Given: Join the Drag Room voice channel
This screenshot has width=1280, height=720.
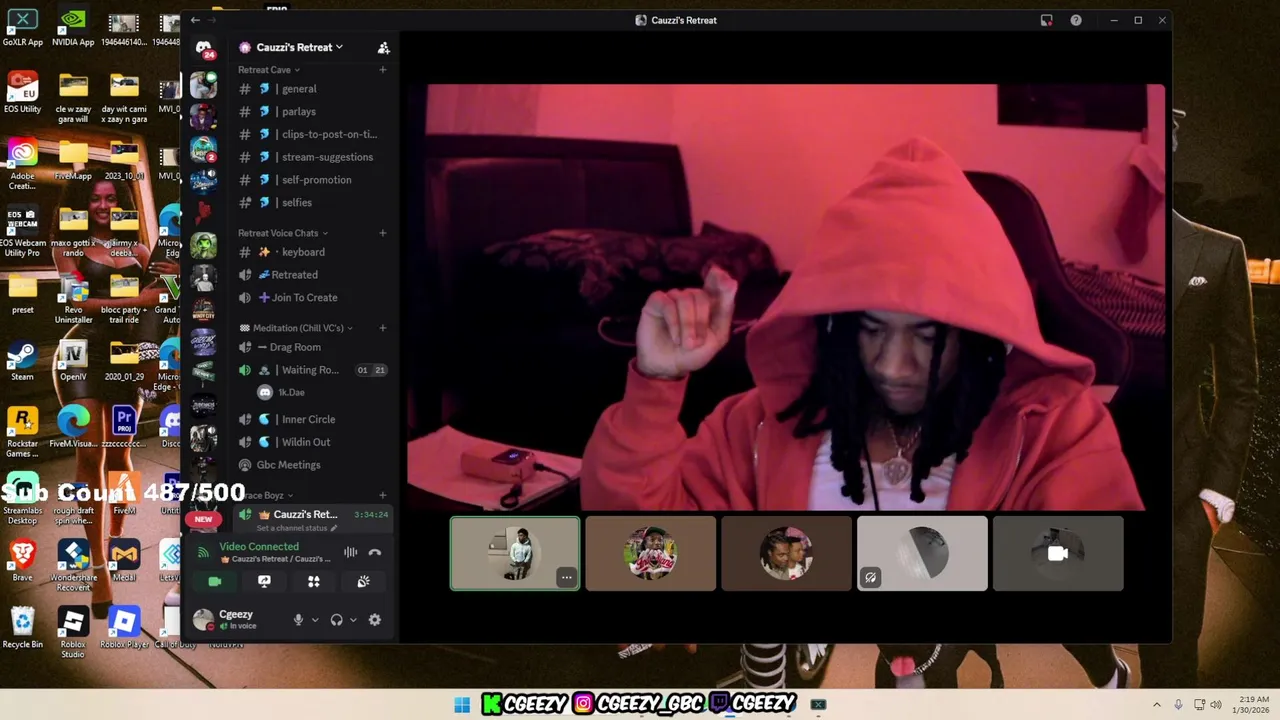Looking at the screenshot, I should point(313,347).
